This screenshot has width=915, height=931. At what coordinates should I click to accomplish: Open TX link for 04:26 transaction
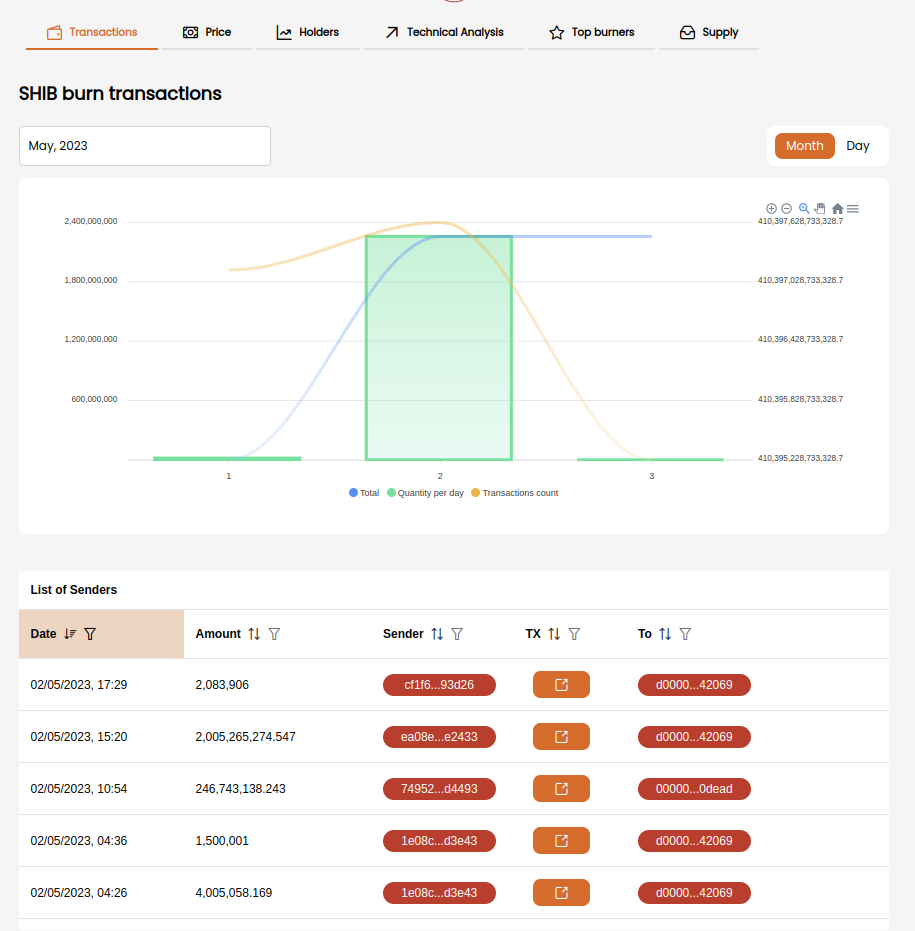[561, 893]
